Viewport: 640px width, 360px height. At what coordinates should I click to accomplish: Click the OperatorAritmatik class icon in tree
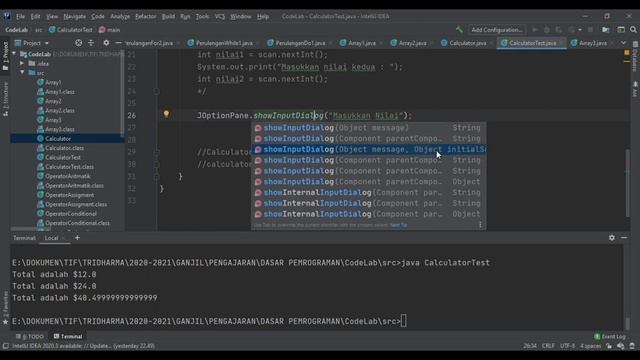click(40, 176)
